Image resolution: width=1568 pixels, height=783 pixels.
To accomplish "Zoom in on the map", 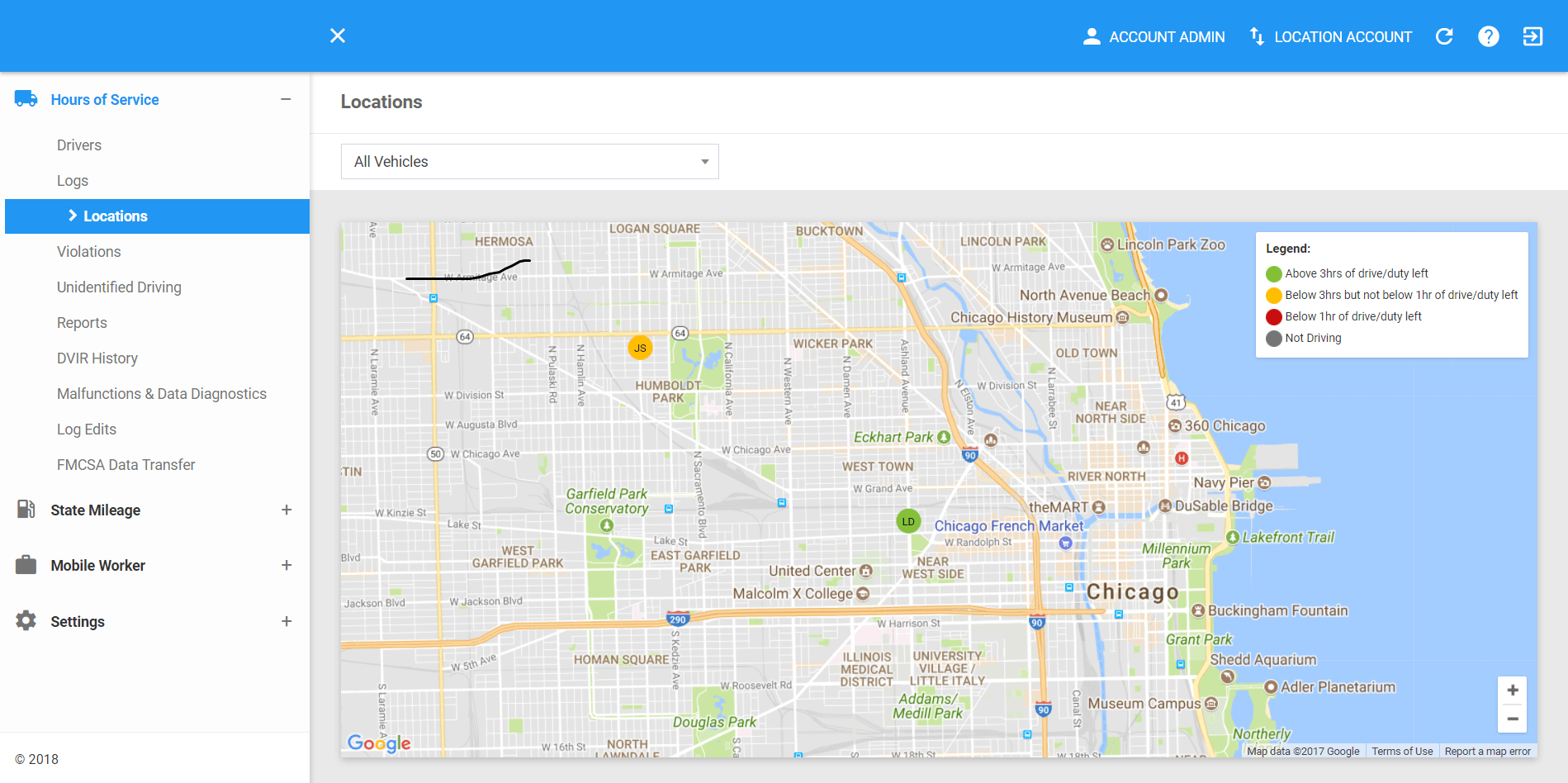I will point(1513,690).
